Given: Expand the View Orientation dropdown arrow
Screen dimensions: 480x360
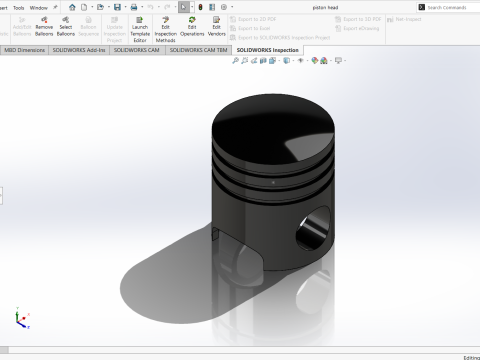Looking at the screenshot, I should pos(279,61).
